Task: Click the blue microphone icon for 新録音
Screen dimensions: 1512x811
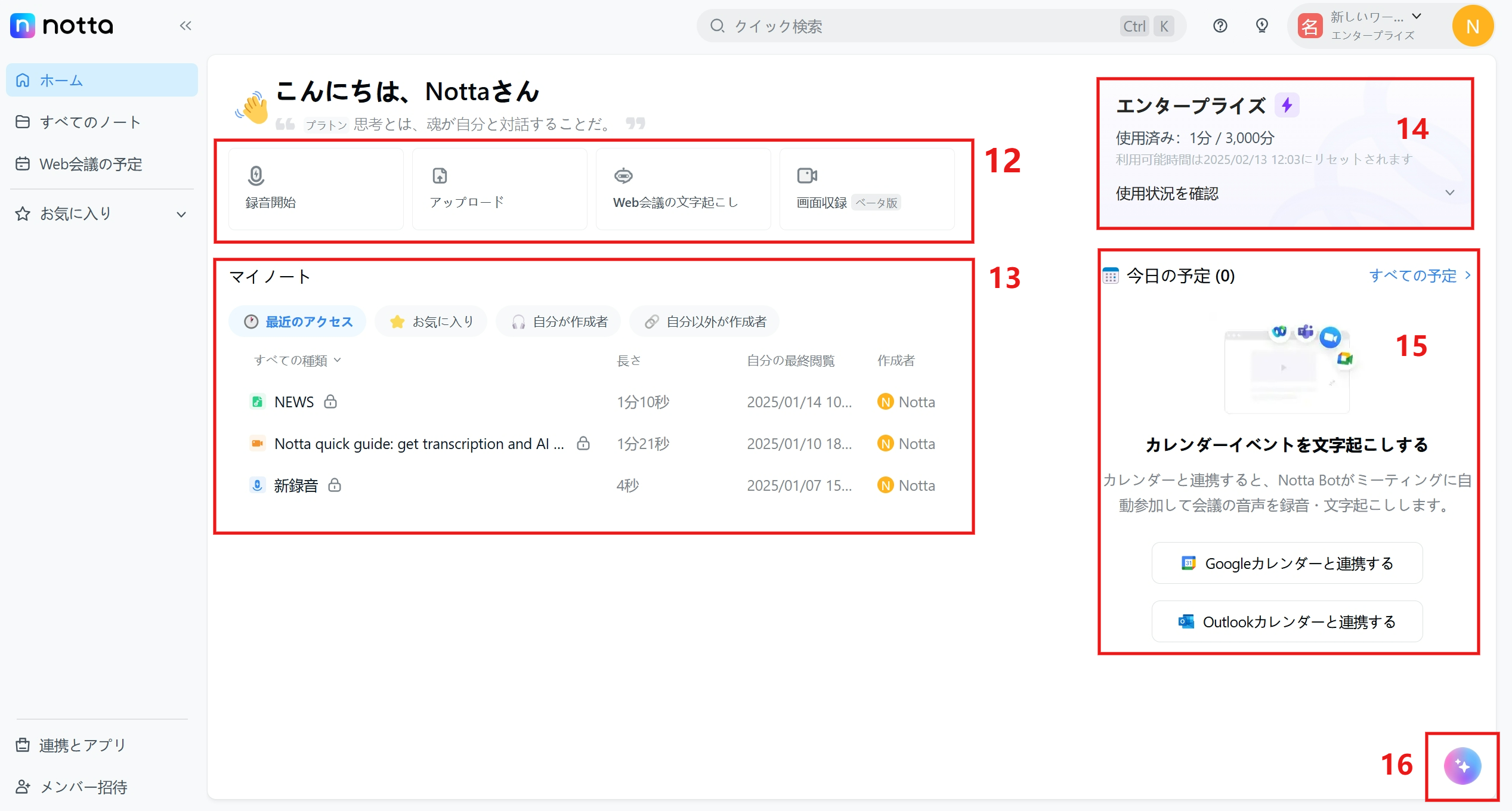Action: click(x=257, y=485)
